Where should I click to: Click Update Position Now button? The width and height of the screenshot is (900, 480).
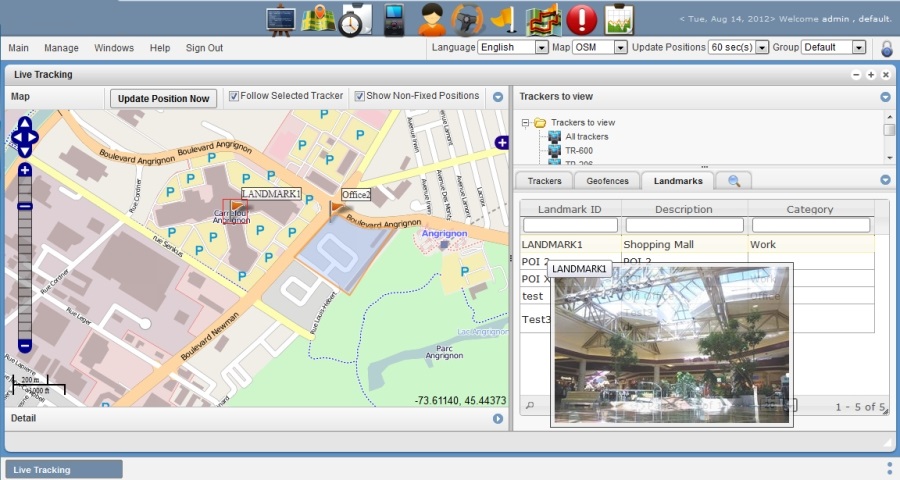tap(163, 98)
